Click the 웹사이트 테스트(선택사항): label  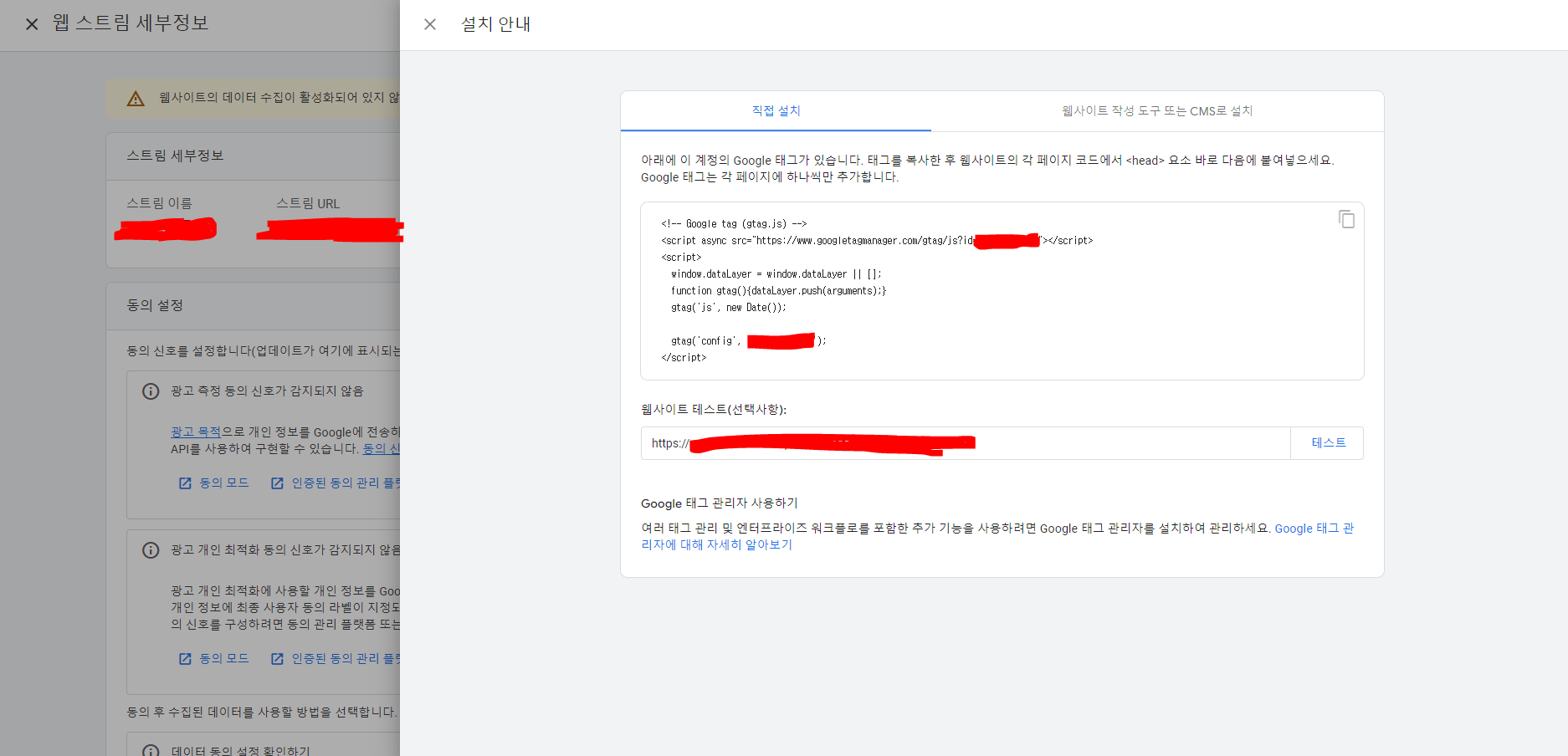click(x=714, y=409)
